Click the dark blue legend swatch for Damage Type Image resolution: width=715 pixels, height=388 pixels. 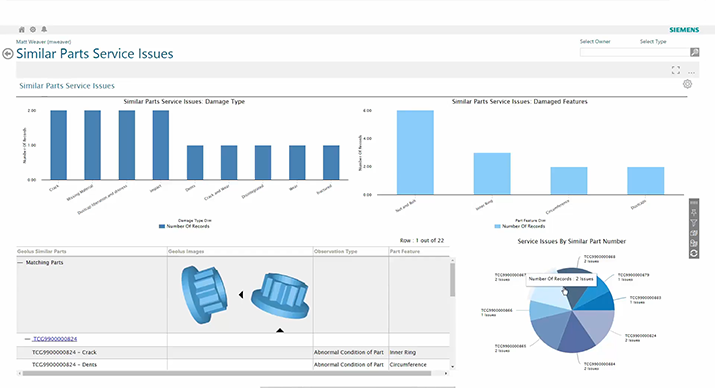point(161,226)
